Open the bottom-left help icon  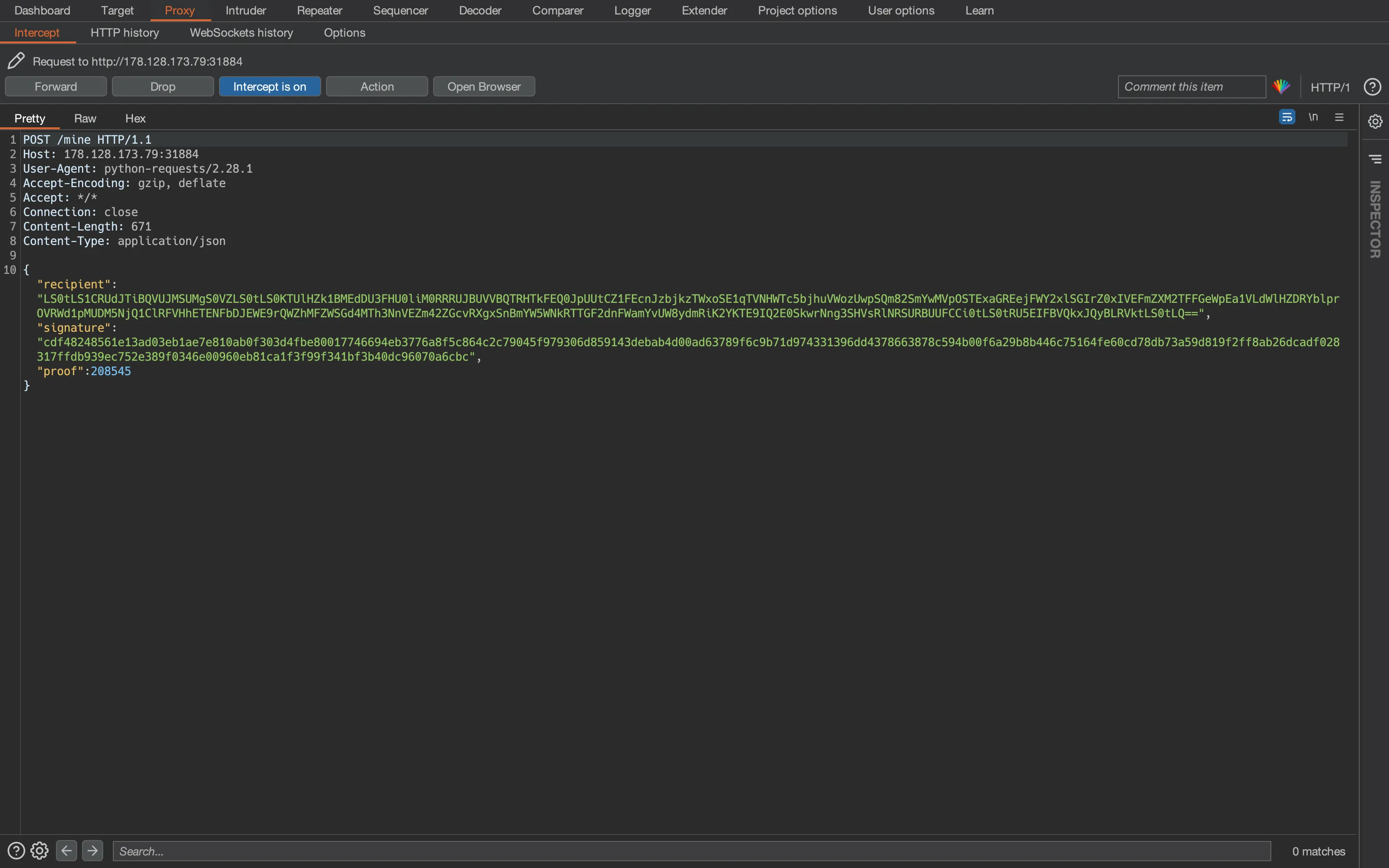click(x=16, y=850)
